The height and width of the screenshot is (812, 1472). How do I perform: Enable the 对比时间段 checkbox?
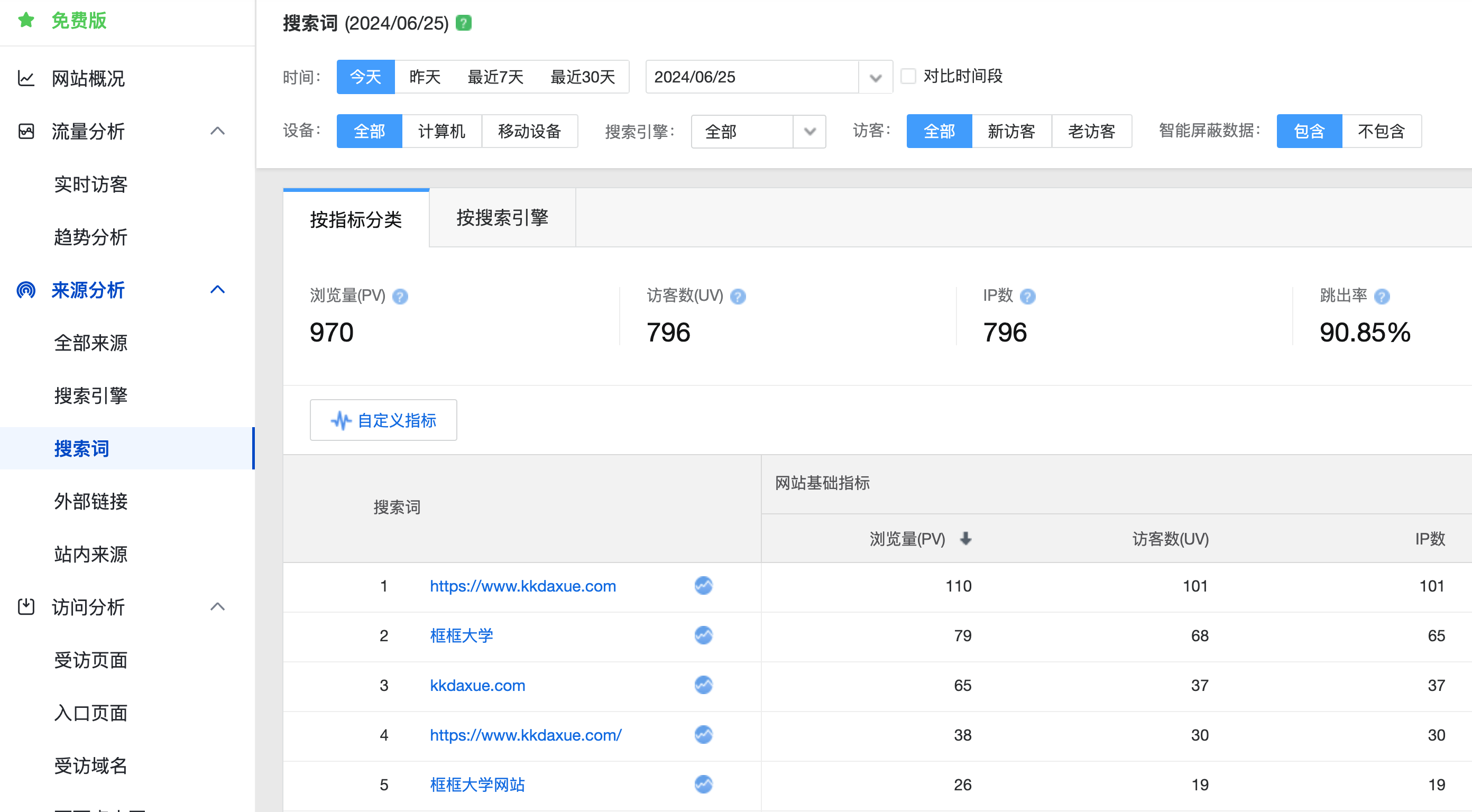click(x=908, y=76)
